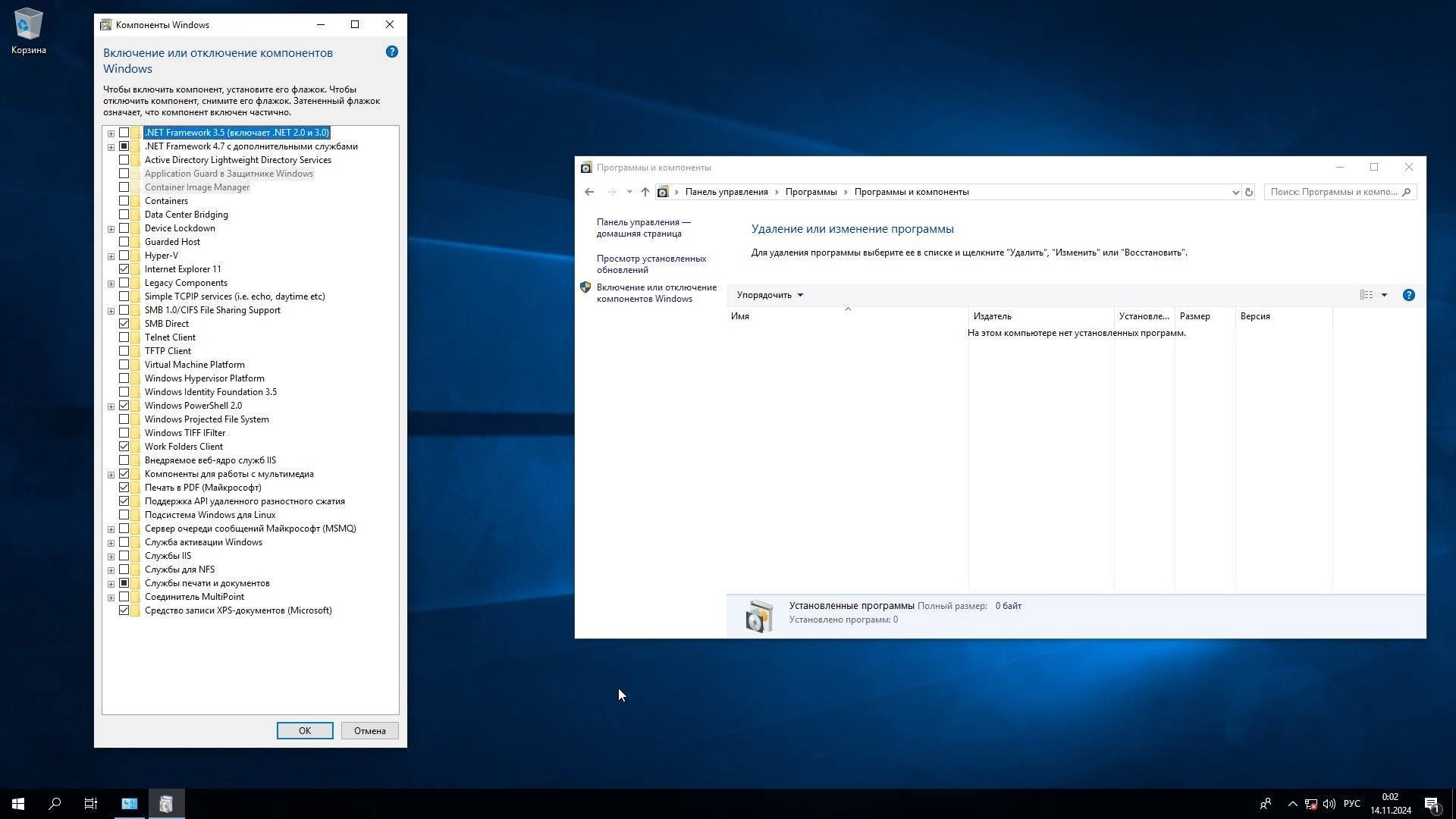Open taskbar search
Image resolution: width=1456 pixels, height=819 pixels.
pos(55,804)
